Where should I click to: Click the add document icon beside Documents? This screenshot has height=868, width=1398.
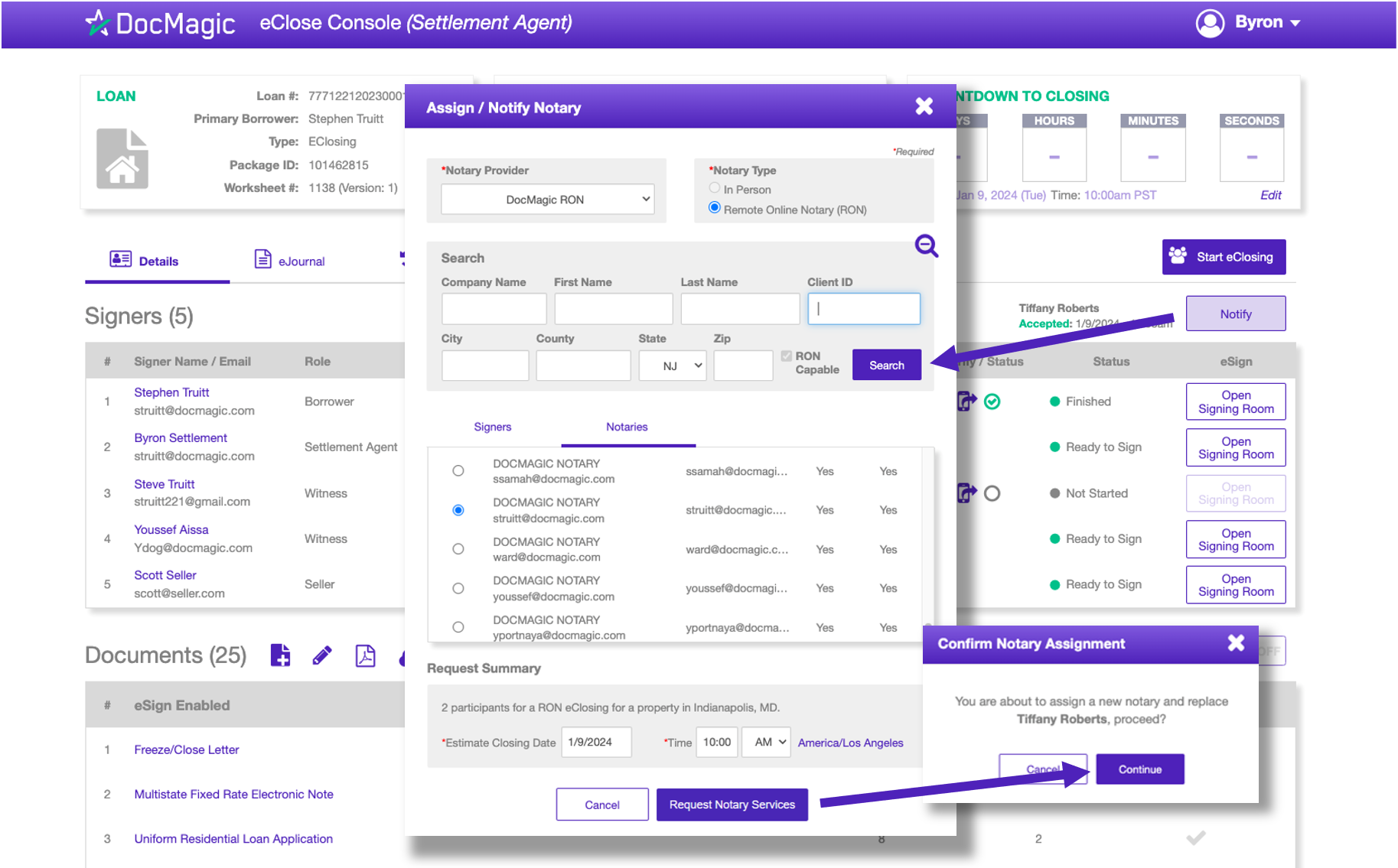pyautogui.click(x=280, y=655)
